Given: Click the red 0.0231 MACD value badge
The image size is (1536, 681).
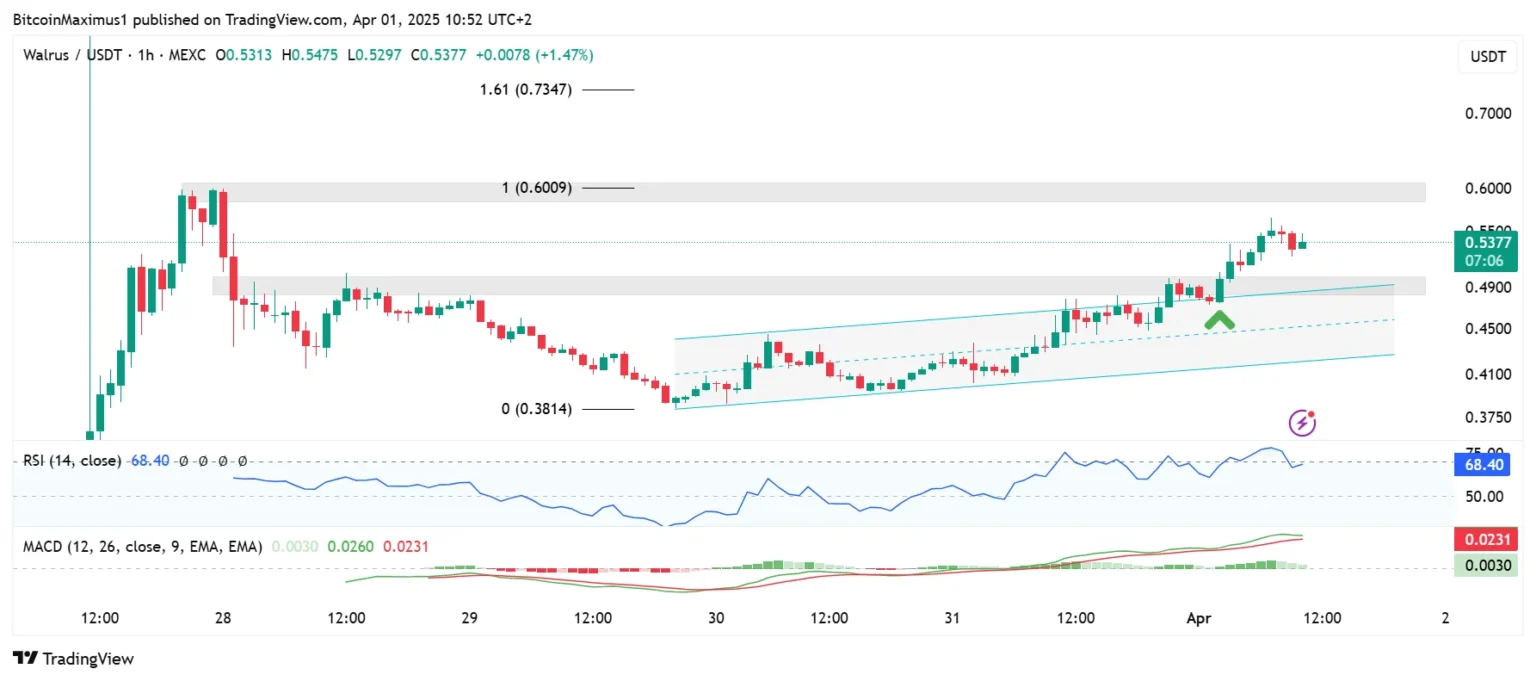Looking at the screenshot, I should tap(1486, 539).
